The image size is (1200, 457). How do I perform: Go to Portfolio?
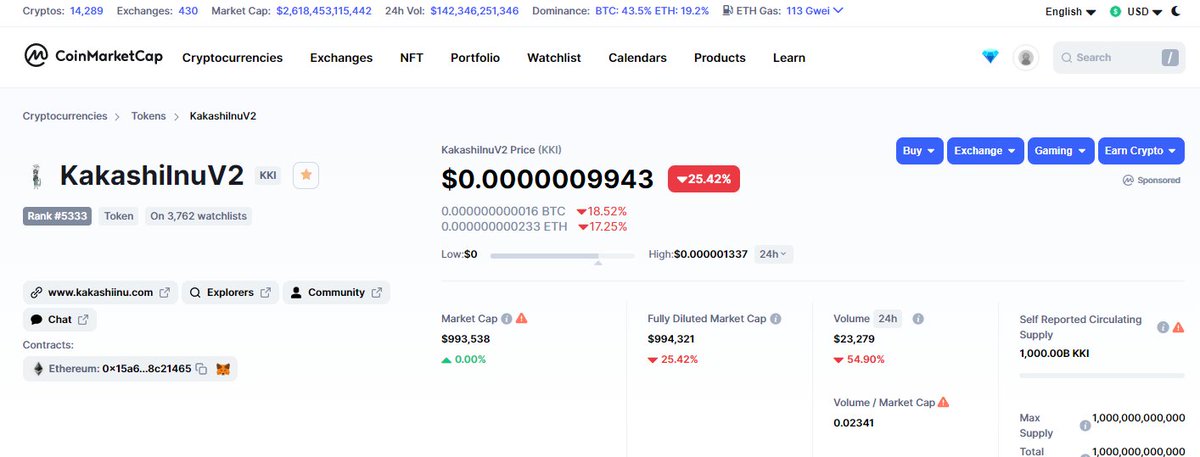[x=475, y=58]
